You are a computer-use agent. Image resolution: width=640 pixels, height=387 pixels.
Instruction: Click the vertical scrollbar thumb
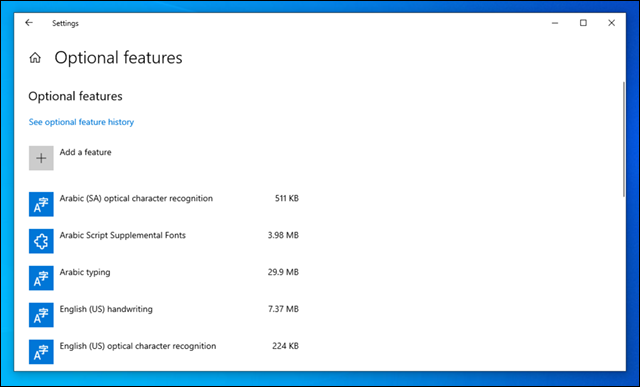[x=623, y=140]
